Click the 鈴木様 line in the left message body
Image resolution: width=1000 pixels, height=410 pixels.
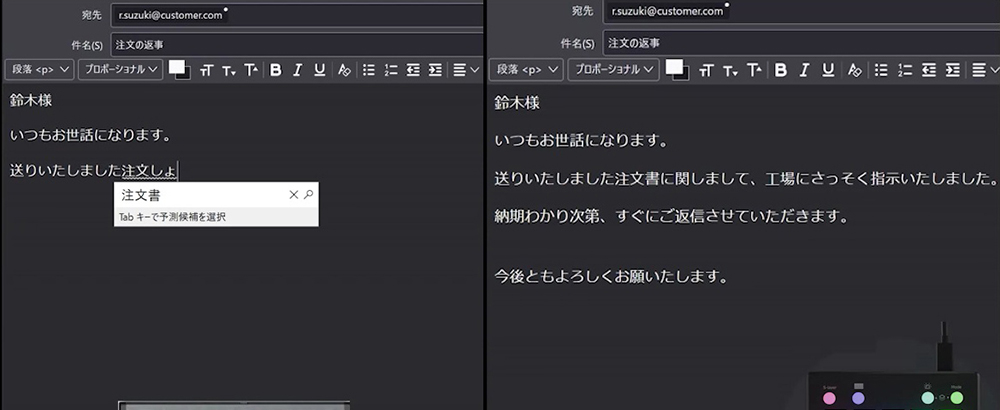click(x=31, y=101)
